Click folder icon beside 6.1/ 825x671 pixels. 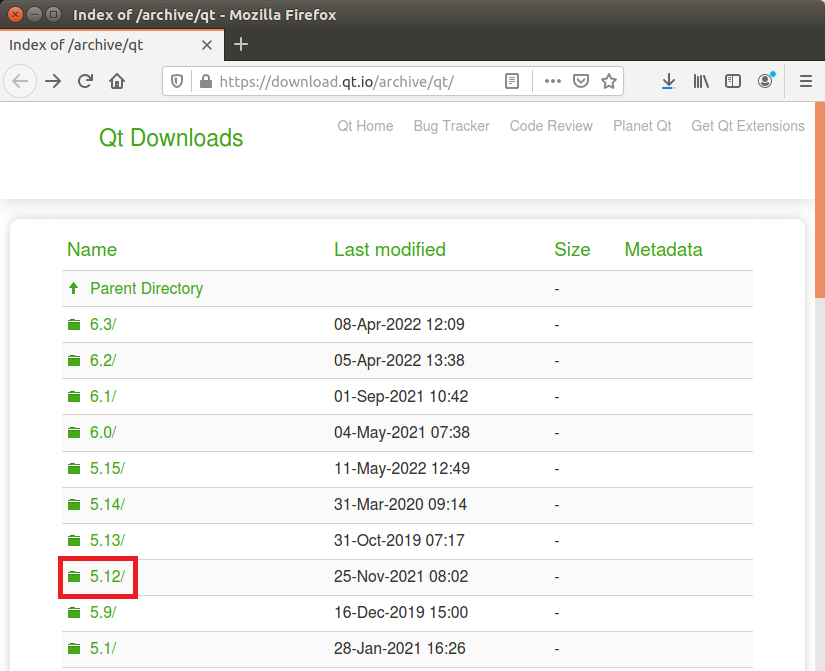(x=74, y=396)
